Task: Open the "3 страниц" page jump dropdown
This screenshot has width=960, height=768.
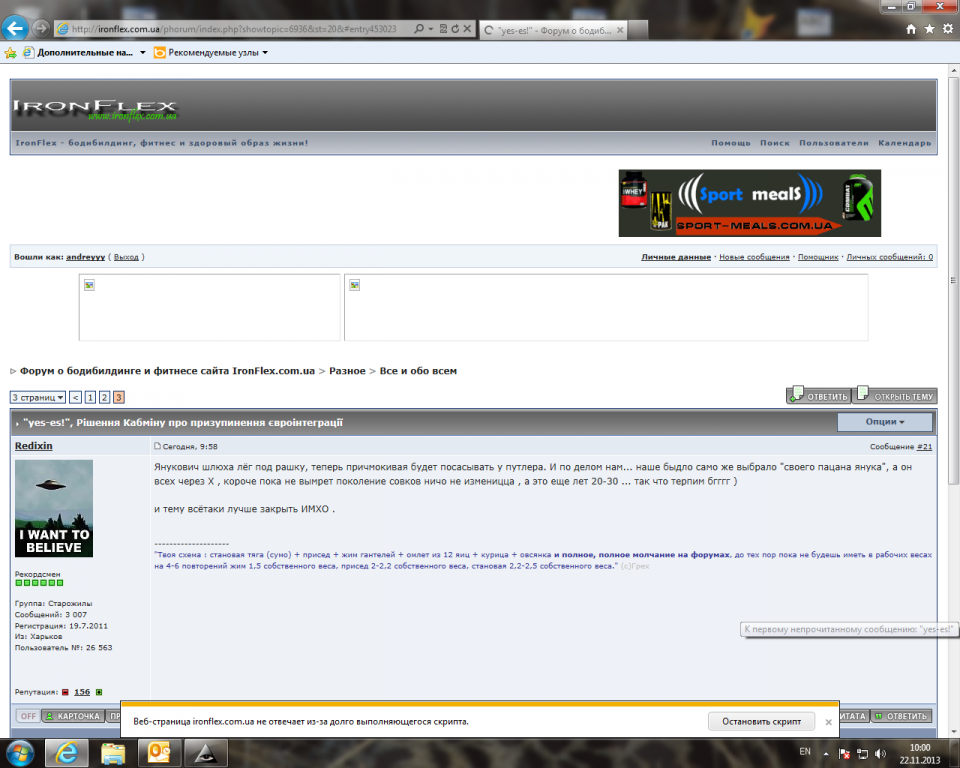Action: (37, 397)
